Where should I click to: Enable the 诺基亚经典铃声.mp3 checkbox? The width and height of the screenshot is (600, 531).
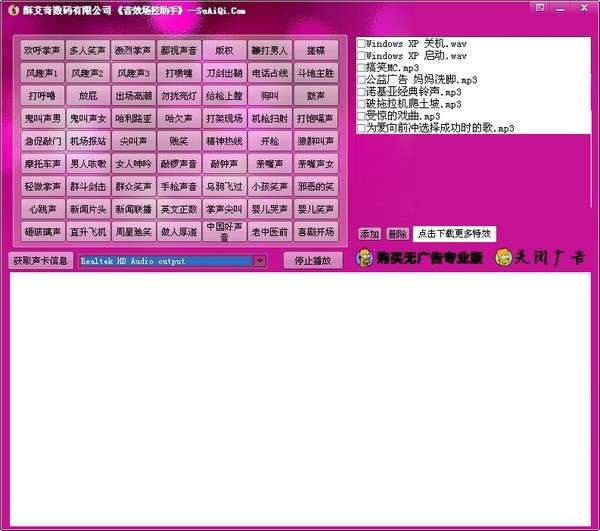(361, 92)
